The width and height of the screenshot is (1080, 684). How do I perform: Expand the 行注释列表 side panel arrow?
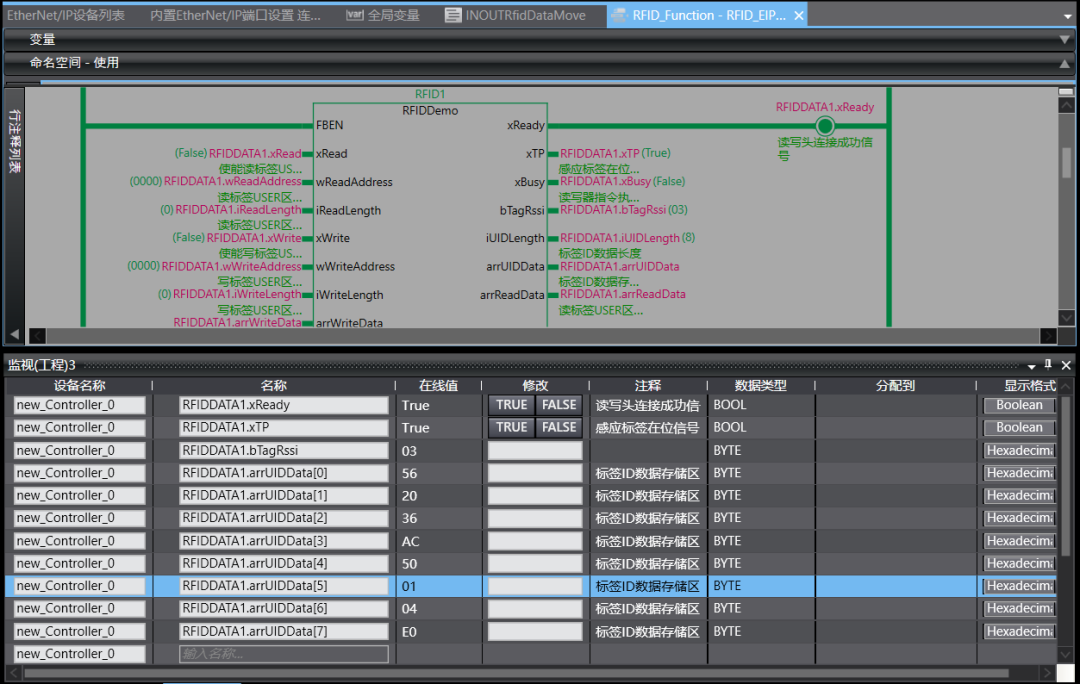(x=14, y=335)
